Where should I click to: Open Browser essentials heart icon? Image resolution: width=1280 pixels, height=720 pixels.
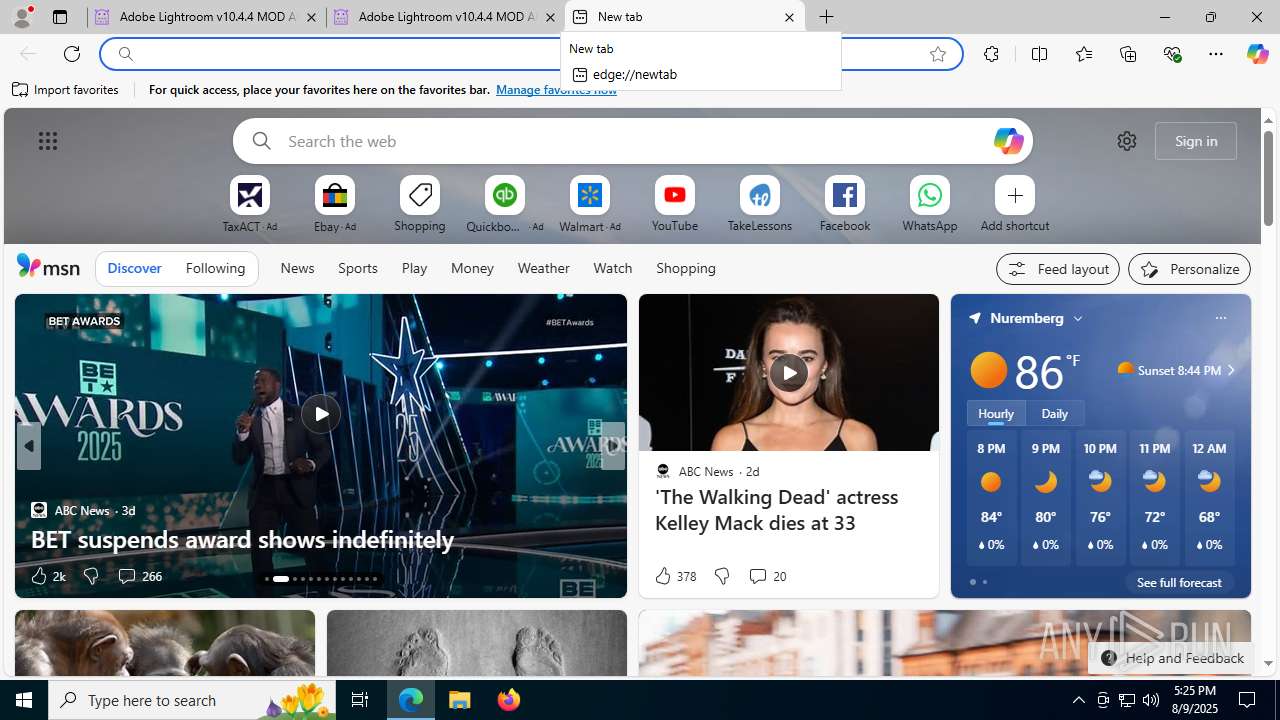(x=1172, y=54)
